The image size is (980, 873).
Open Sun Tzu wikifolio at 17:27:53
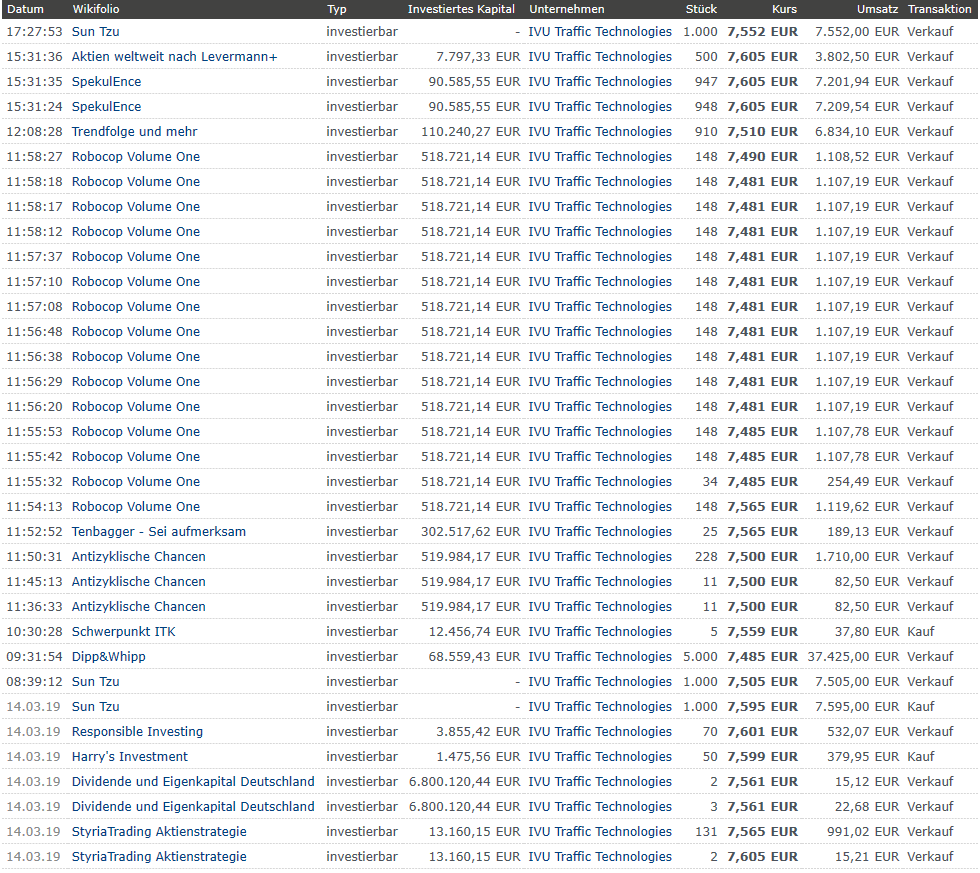(x=96, y=32)
